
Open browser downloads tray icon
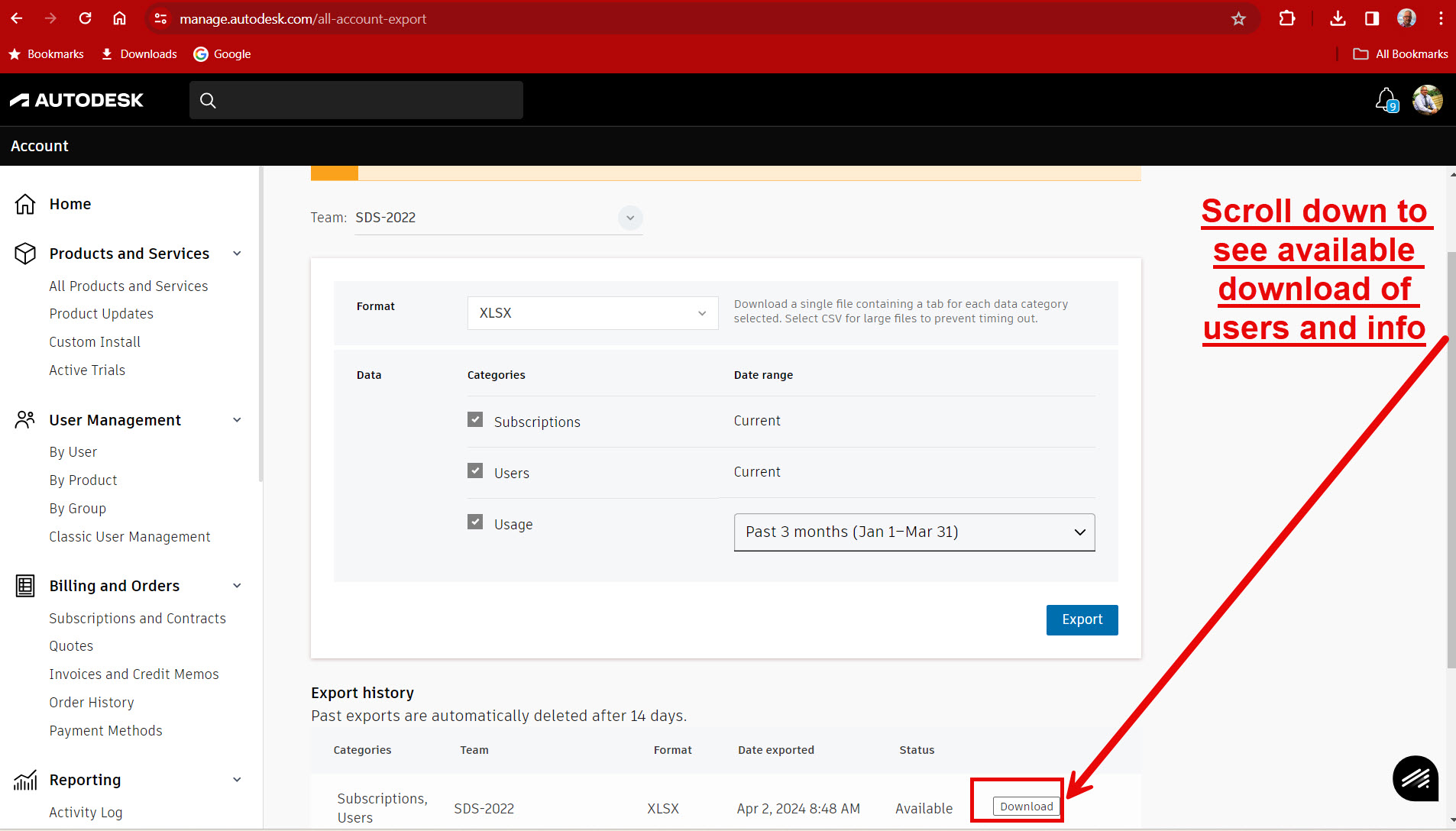coord(1338,18)
